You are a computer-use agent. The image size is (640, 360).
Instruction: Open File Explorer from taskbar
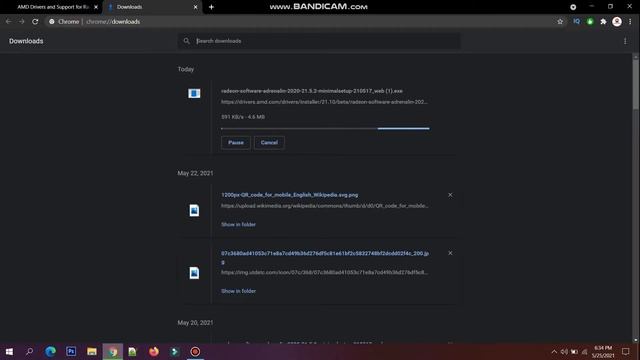point(92,351)
